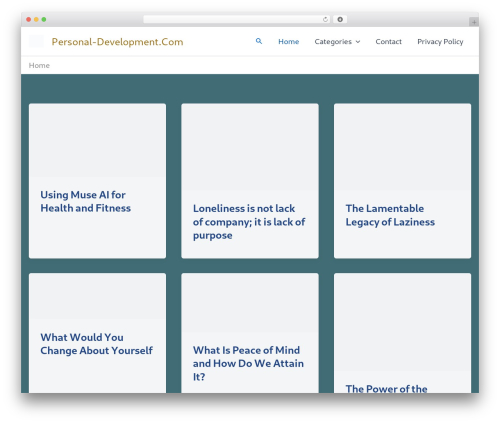The width and height of the screenshot is (500, 423).
Task: Click thumbnail above Using Muse AI article
Action: pyautogui.click(x=97, y=140)
